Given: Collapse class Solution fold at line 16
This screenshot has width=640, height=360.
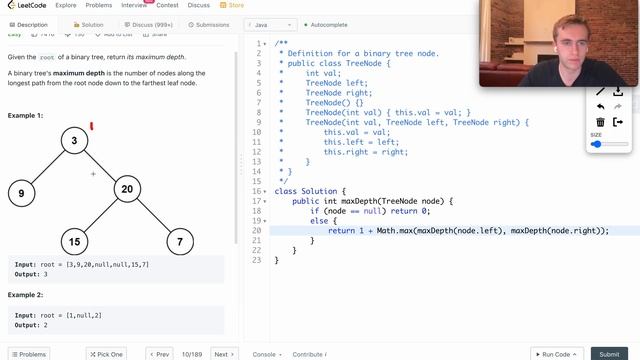Looking at the screenshot, I should (265, 191).
